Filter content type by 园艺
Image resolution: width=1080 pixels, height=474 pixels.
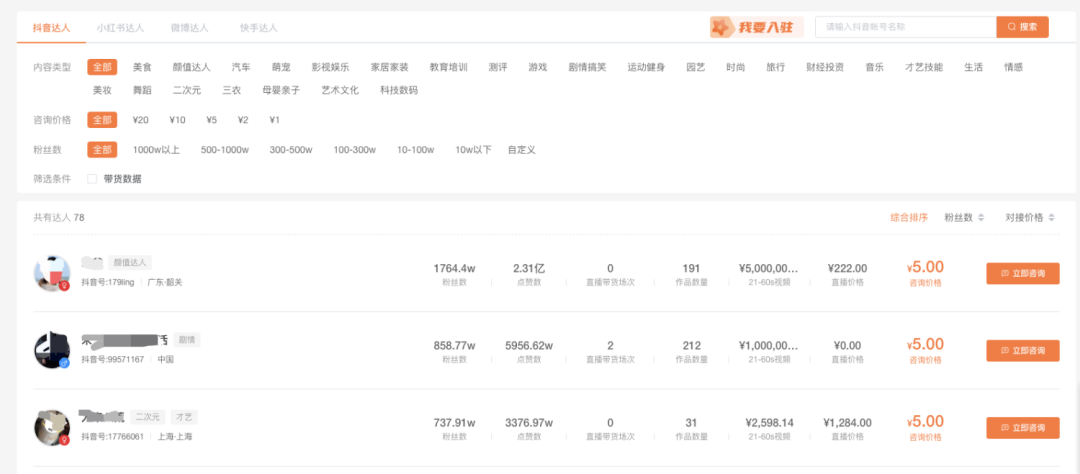696,68
